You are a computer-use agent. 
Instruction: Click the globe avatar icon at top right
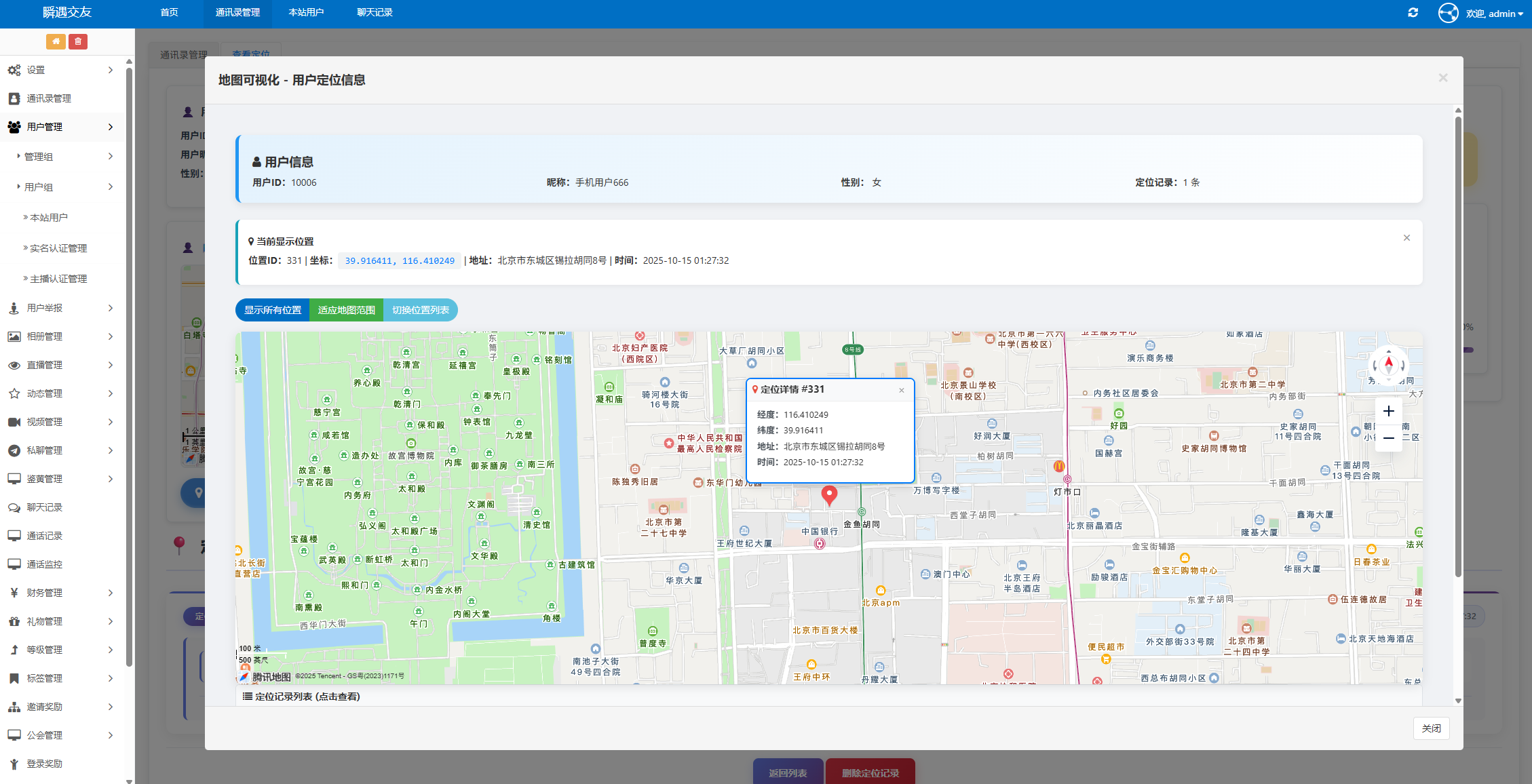click(1448, 12)
